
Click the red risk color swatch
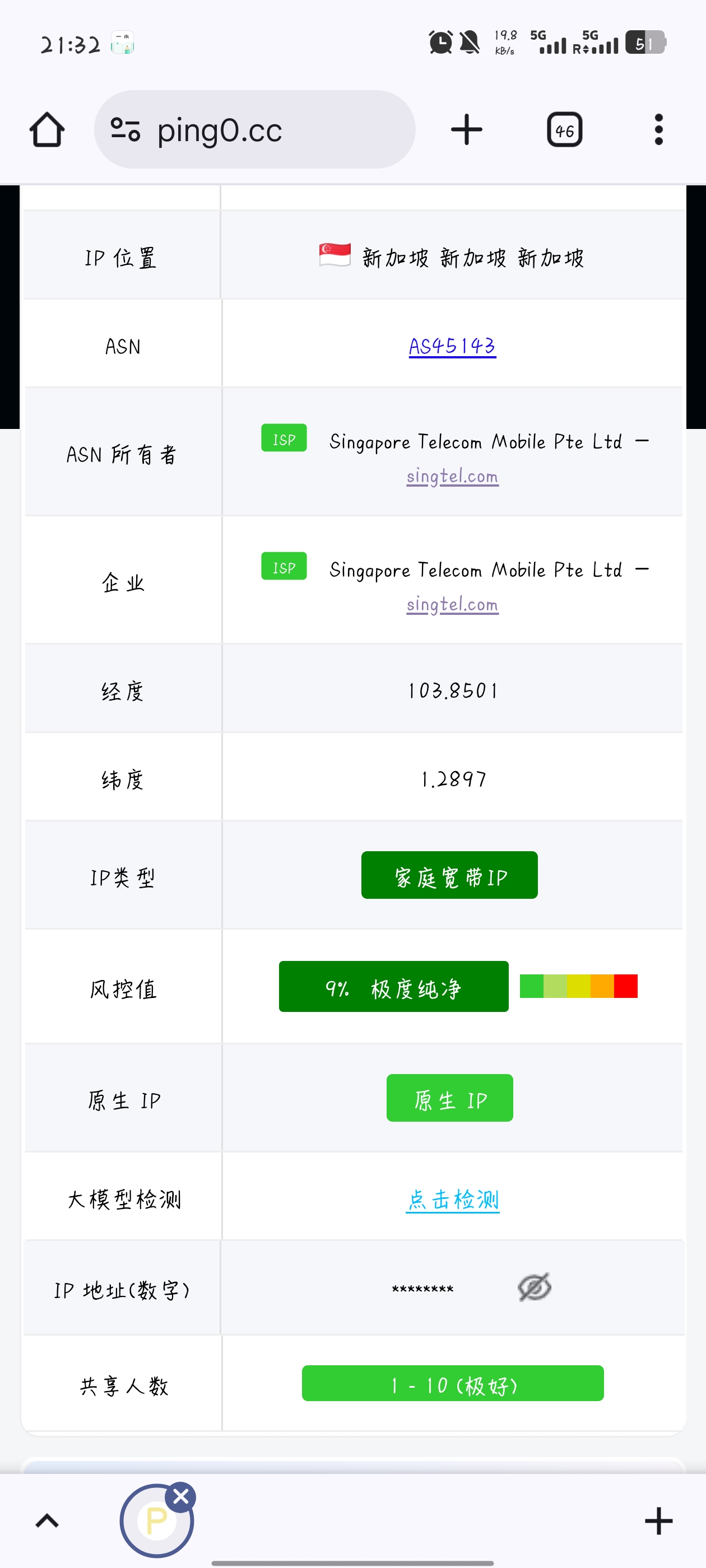625,986
